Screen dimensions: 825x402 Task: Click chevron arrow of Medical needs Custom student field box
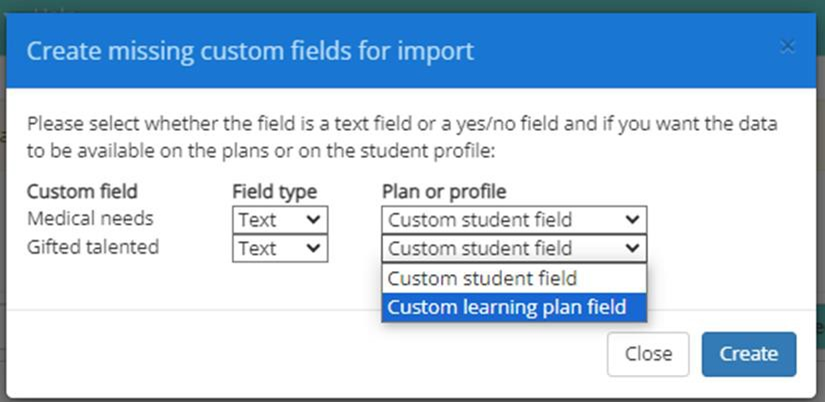pos(632,219)
